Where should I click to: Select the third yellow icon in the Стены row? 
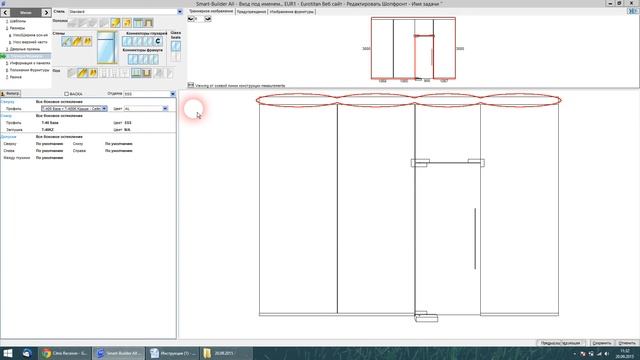(x=87, y=41)
